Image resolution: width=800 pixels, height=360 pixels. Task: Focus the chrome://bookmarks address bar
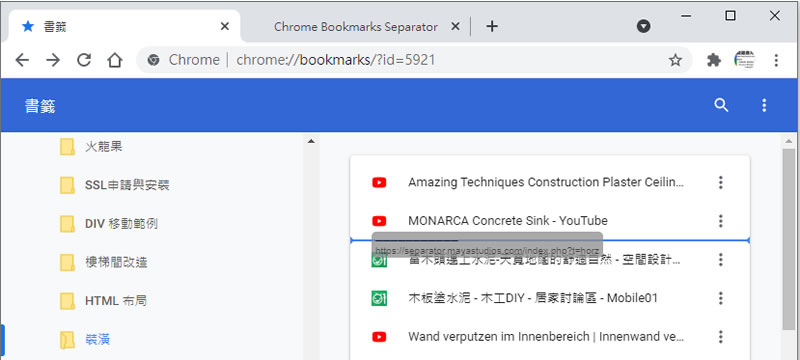click(413, 60)
